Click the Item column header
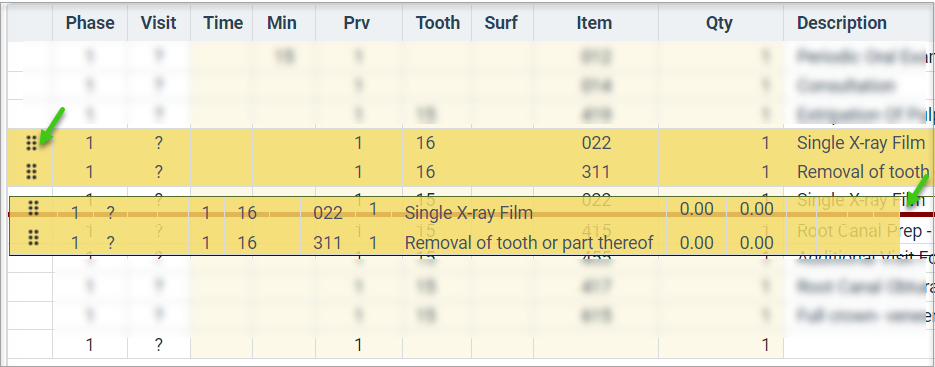 click(594, 23)
